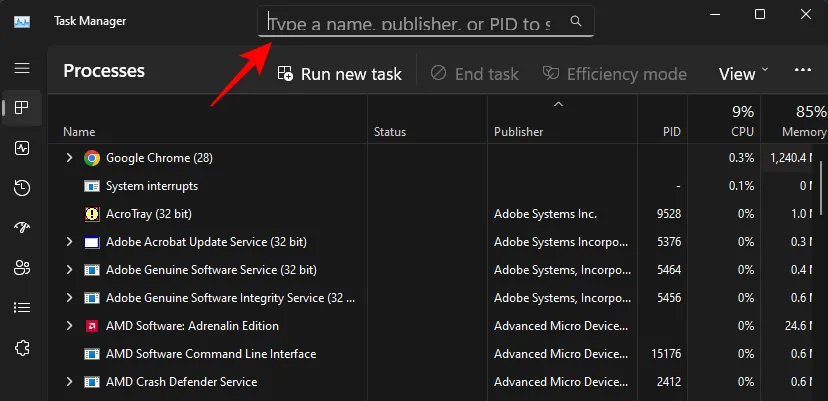Open the Users sidebar icon
The image size is (828, 401).
click(x=22, y=267)
